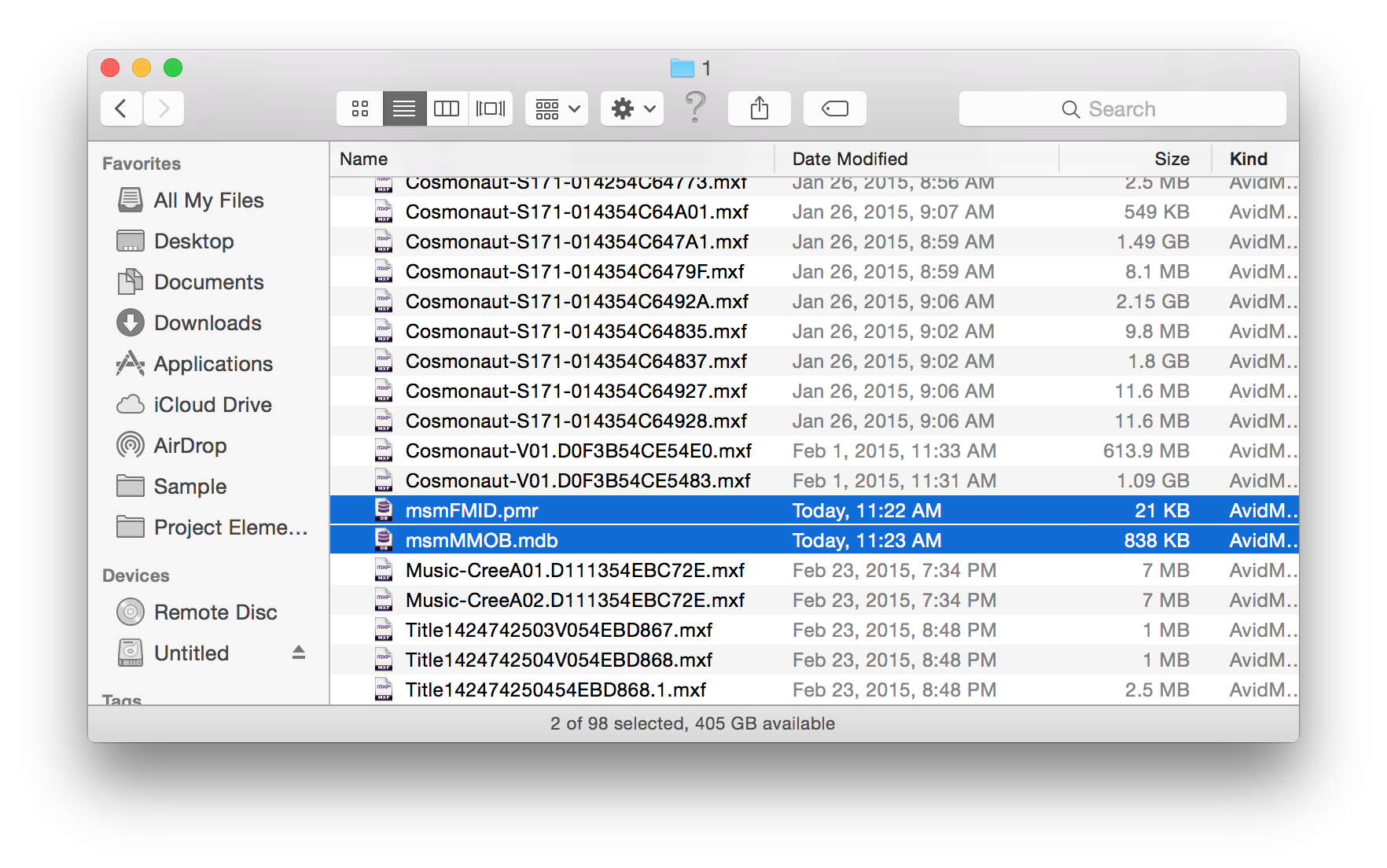
Task: Click the 1.49 GB size cell
Action: point(1153,241)
